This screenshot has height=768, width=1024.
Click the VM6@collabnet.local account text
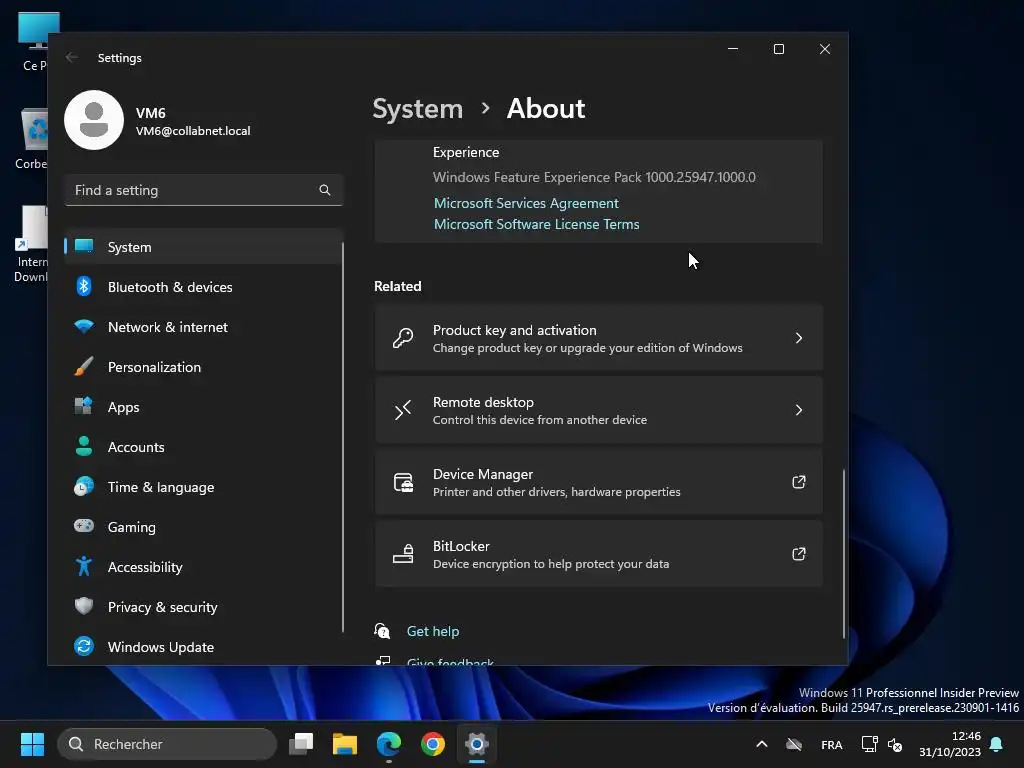point(193,131)
